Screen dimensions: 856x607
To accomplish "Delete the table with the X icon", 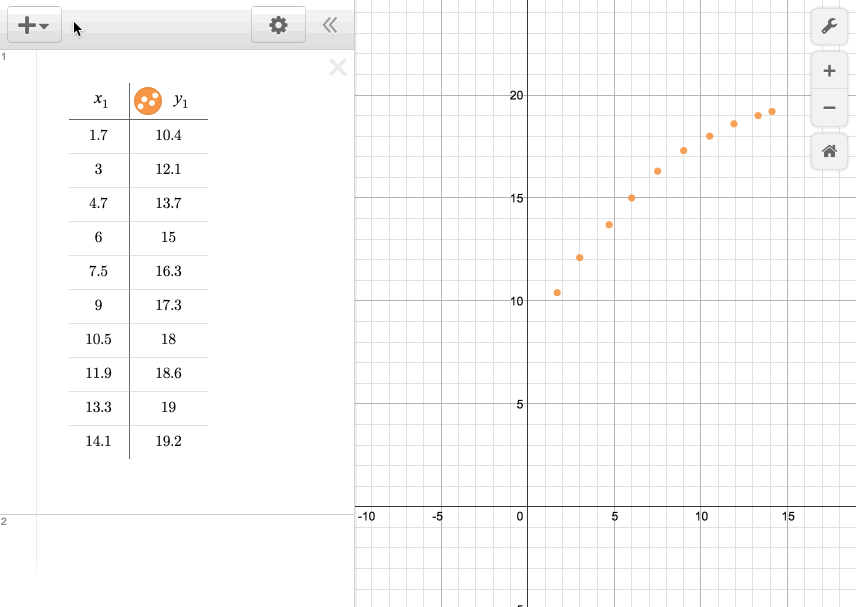I will tap(338, 68).
